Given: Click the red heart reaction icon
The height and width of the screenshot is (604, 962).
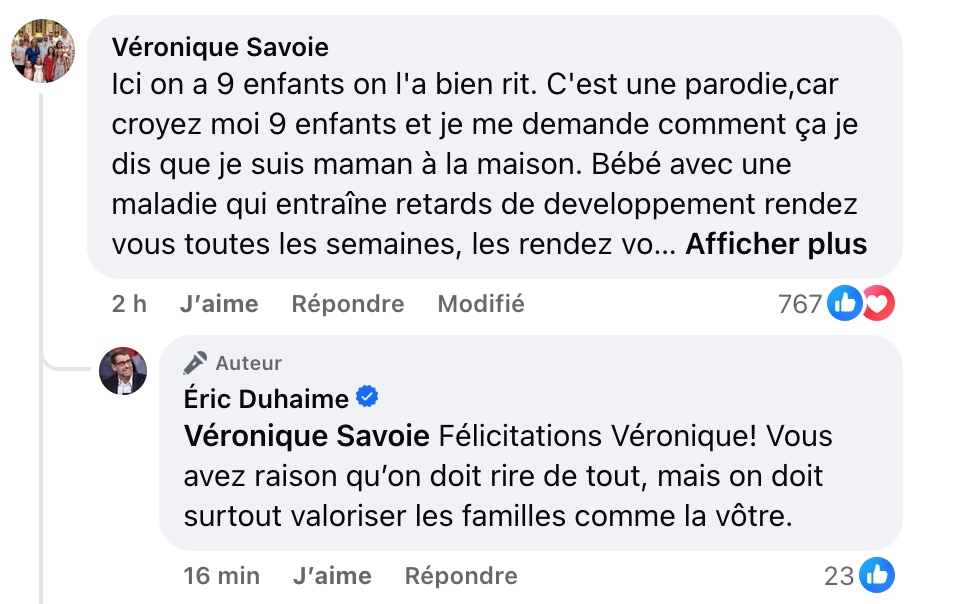Looking at the screenshot, I should coord(877,303).
